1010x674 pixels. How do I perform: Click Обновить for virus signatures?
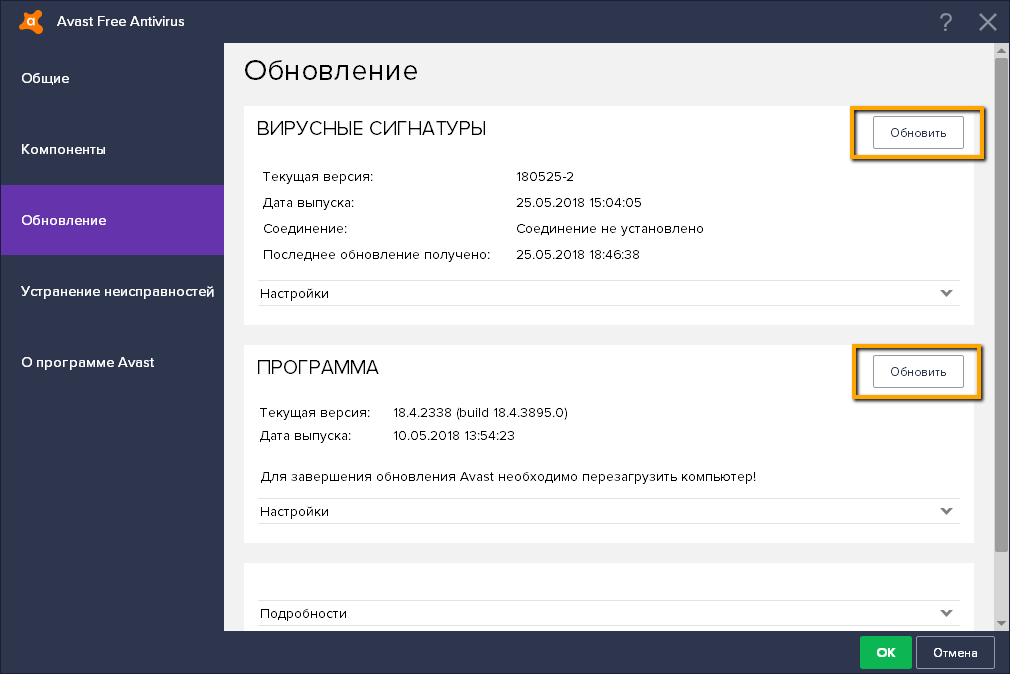[917, 132]
